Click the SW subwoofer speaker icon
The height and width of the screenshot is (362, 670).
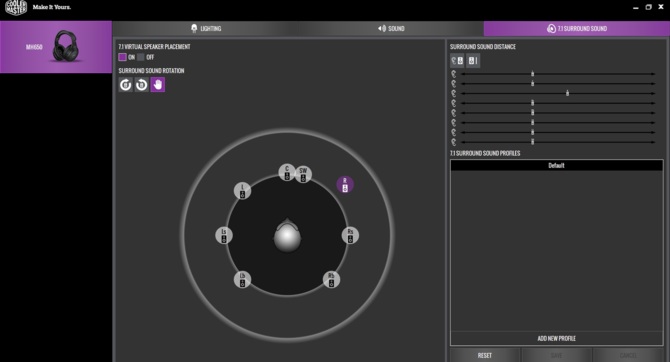(303, 174)
